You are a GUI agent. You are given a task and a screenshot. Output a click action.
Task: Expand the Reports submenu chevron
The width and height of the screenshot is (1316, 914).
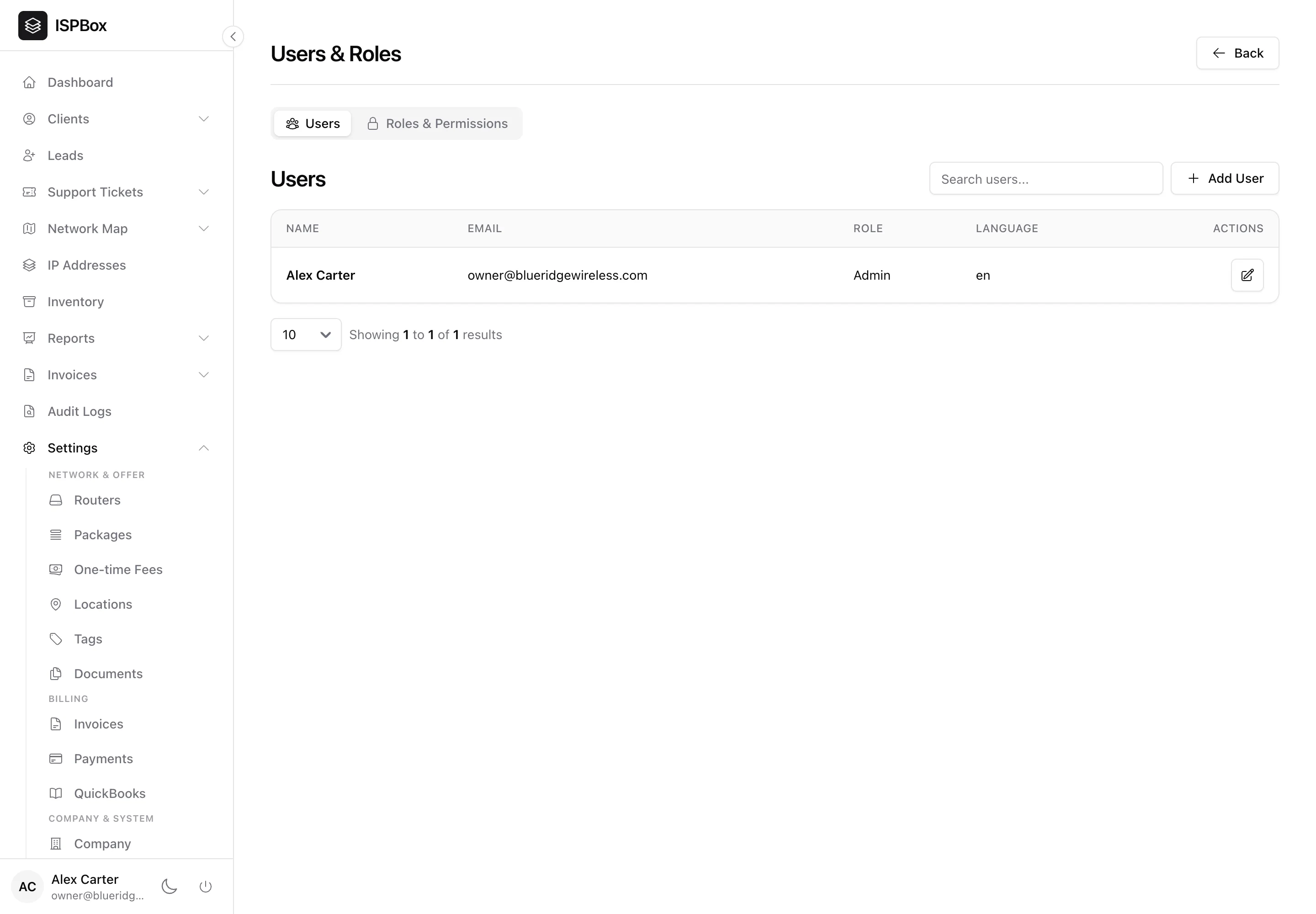click(204, 339)
